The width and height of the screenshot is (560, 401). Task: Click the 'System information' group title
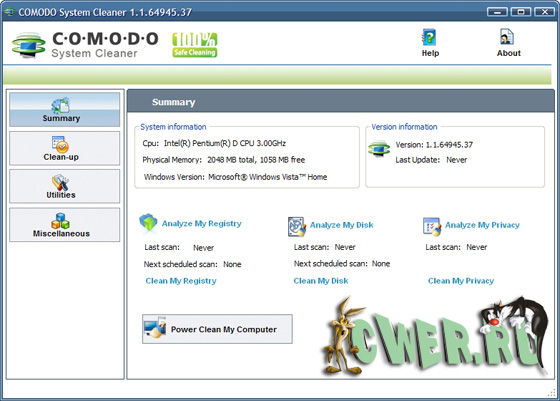tap(173, 127)
